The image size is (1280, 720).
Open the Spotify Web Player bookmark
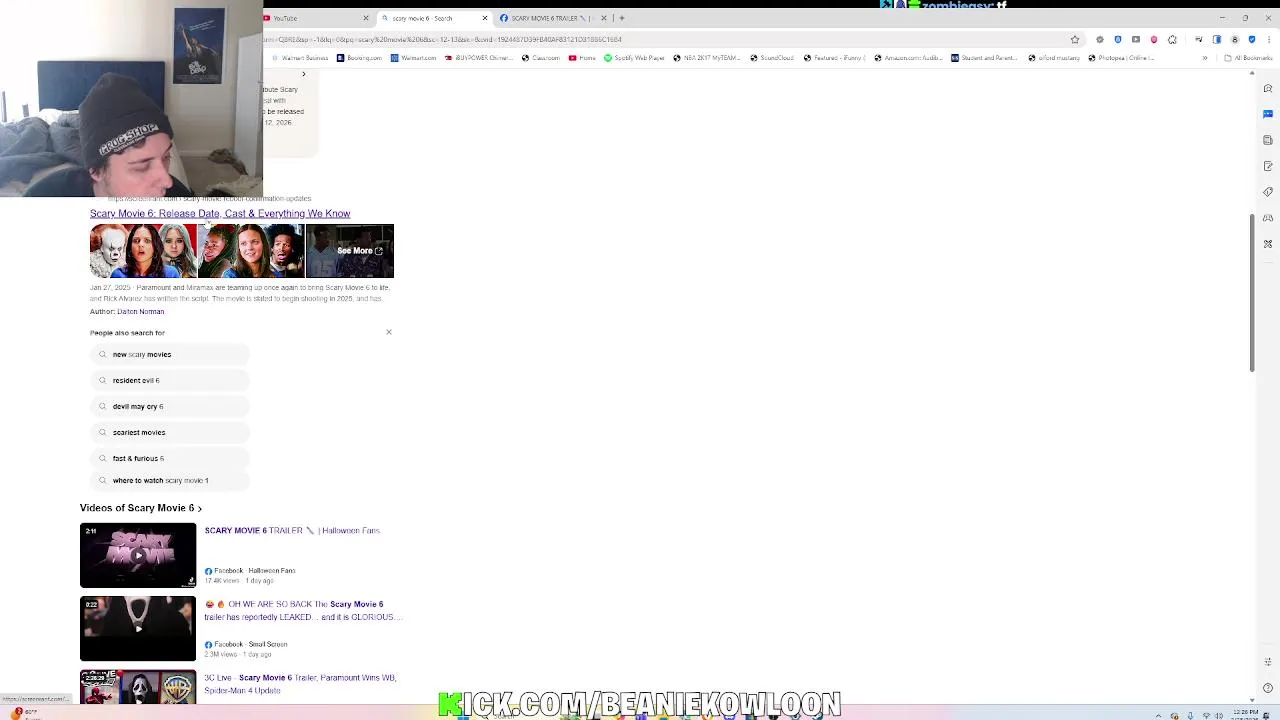(x=634, y=58)
